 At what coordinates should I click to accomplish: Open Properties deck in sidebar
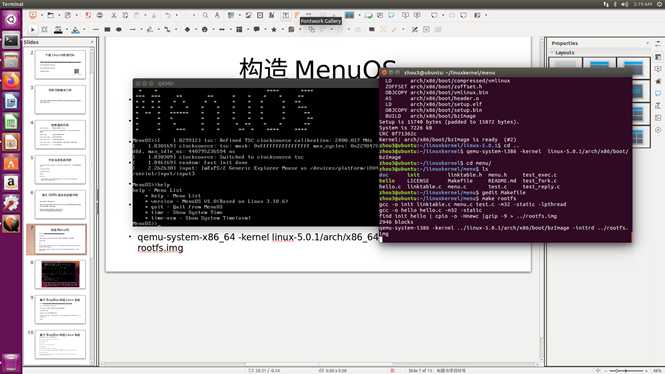[658, 57]
